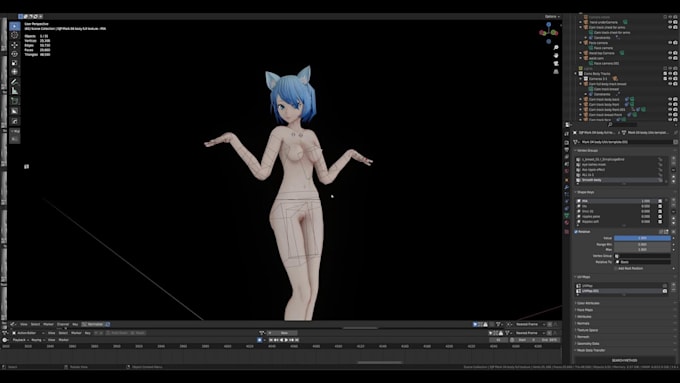Select the Measure ruler tool

coord(14,91)
